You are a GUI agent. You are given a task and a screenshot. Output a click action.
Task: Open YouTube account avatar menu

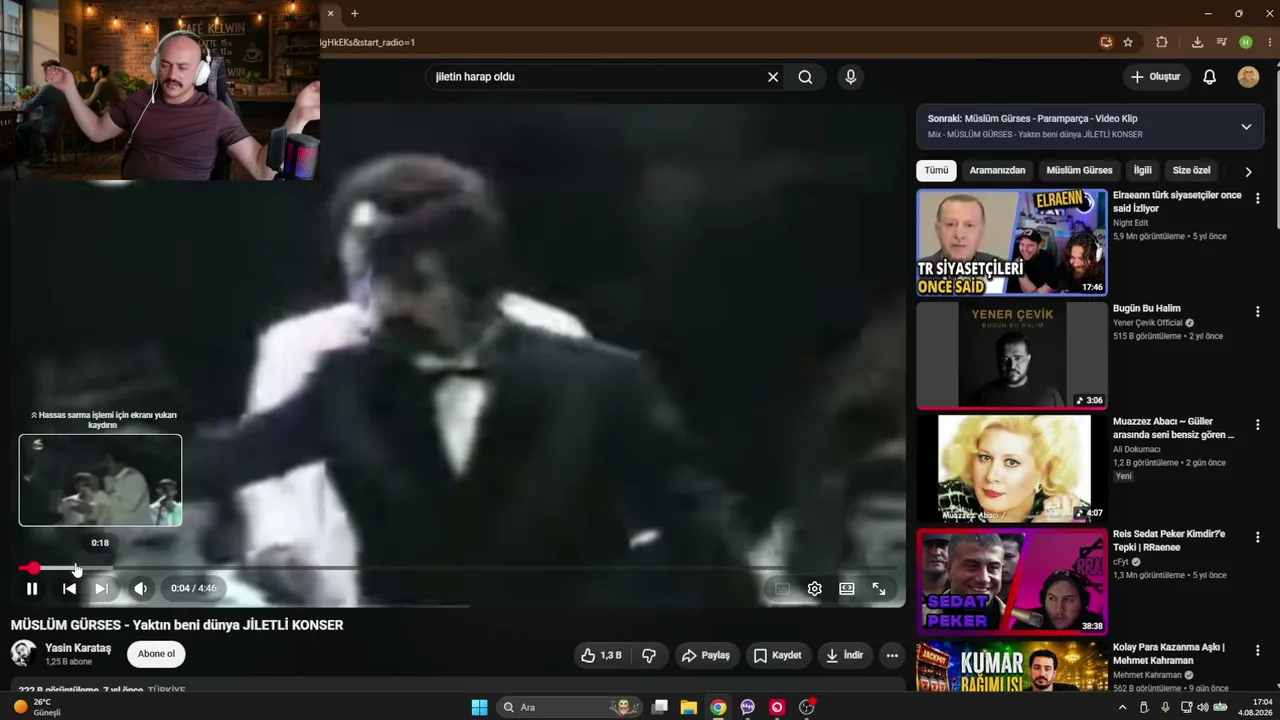1248,77
